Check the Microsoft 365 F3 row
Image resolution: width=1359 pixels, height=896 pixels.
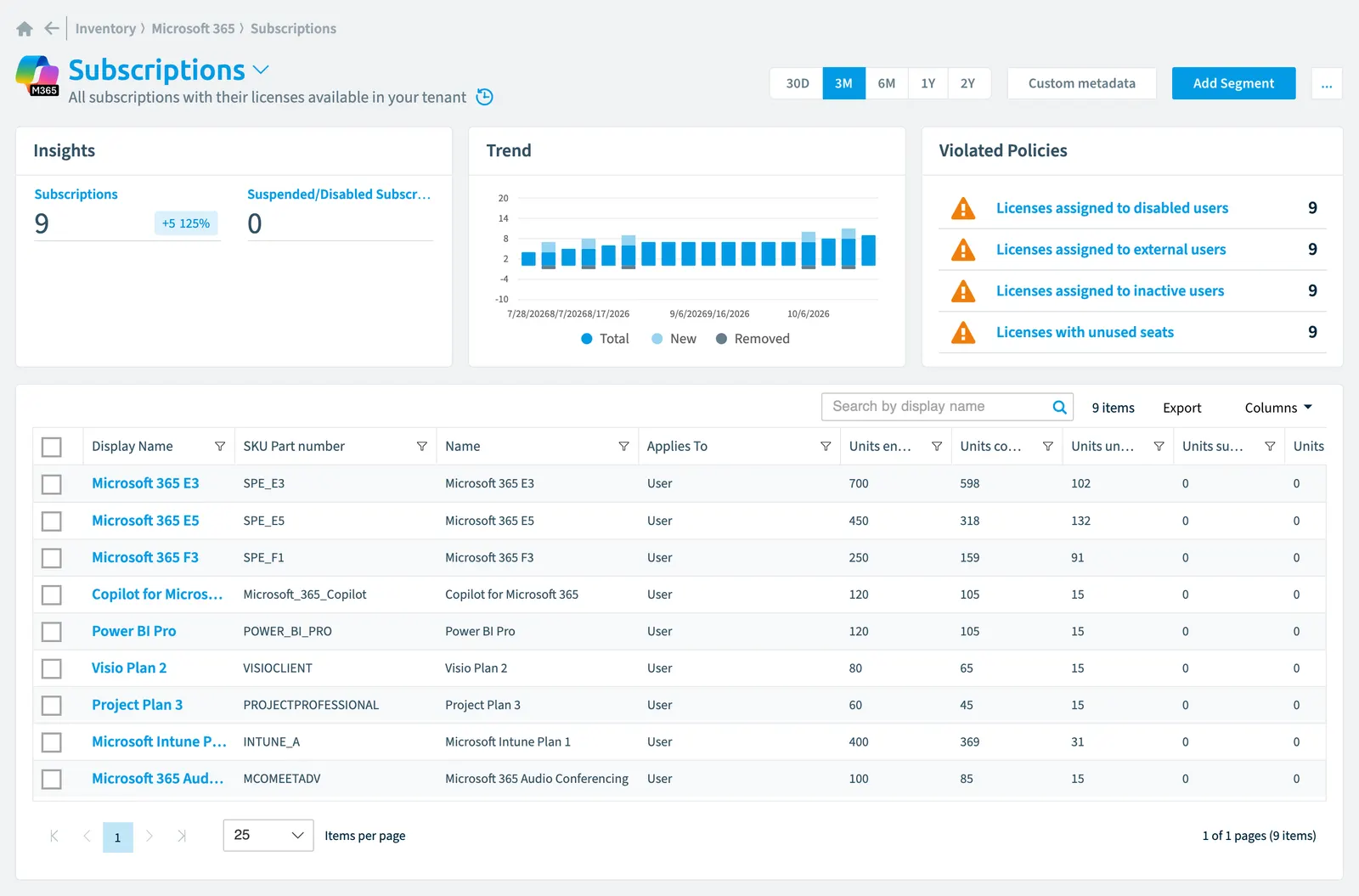[x=52, y=558]
